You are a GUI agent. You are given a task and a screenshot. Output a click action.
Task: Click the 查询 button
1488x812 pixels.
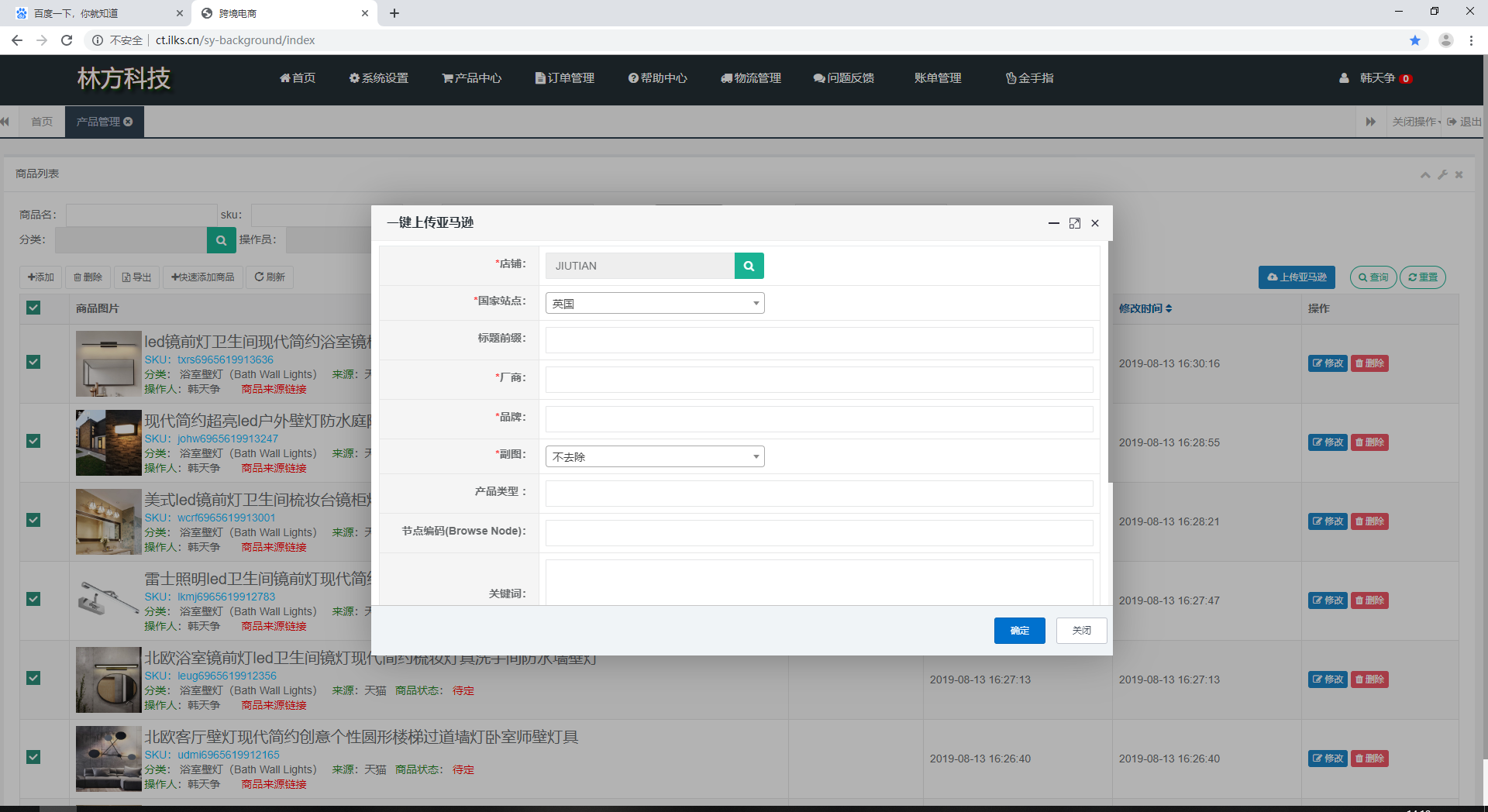[x=1373, y=277]
